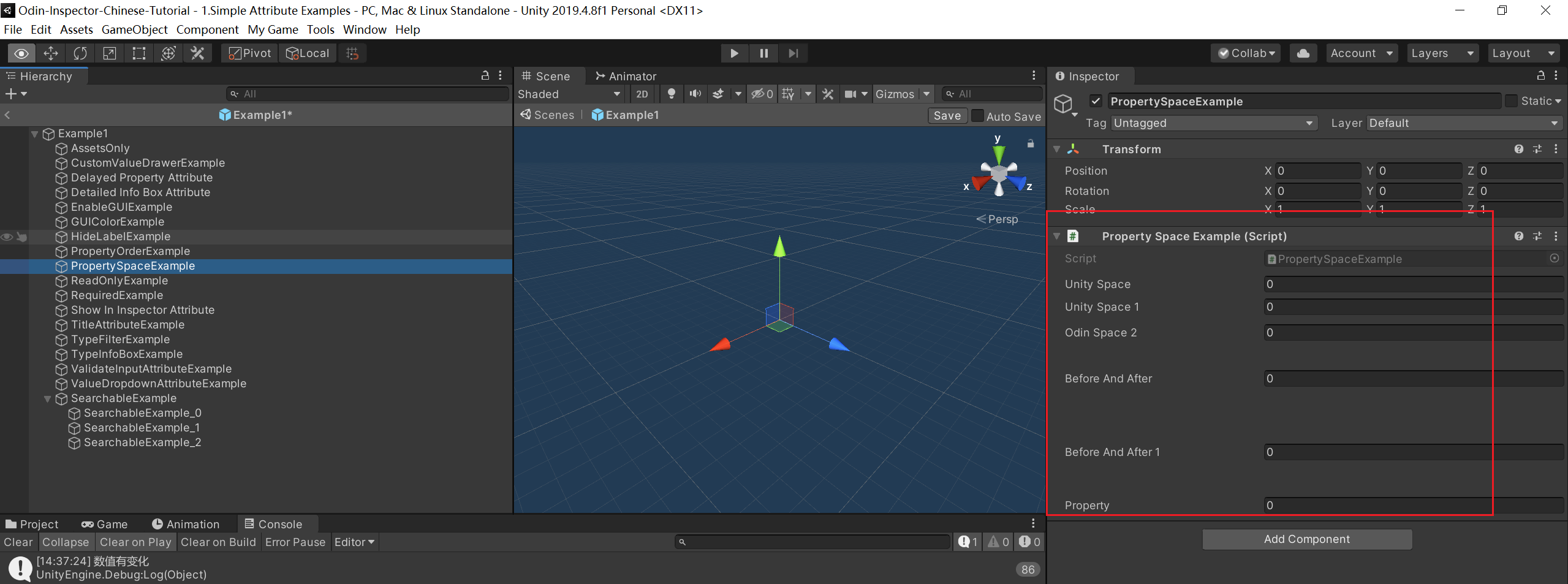Switch to the Animation tab
Screen dimensions: 1568x584
pos(186,524)
